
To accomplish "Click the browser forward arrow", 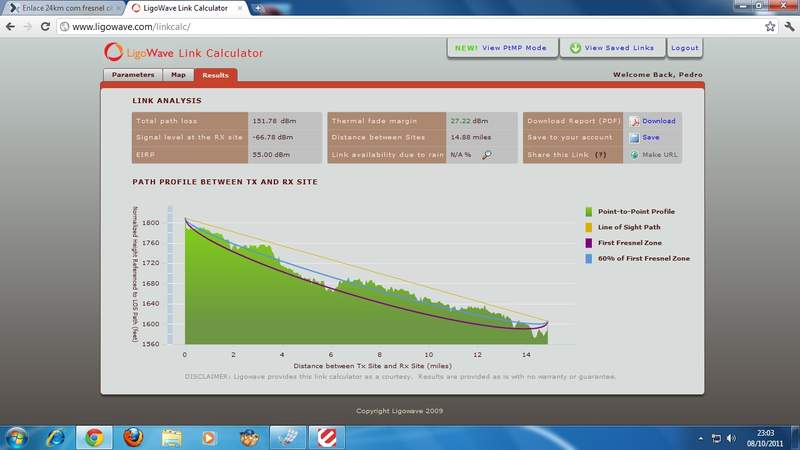I will pos(28,27).
